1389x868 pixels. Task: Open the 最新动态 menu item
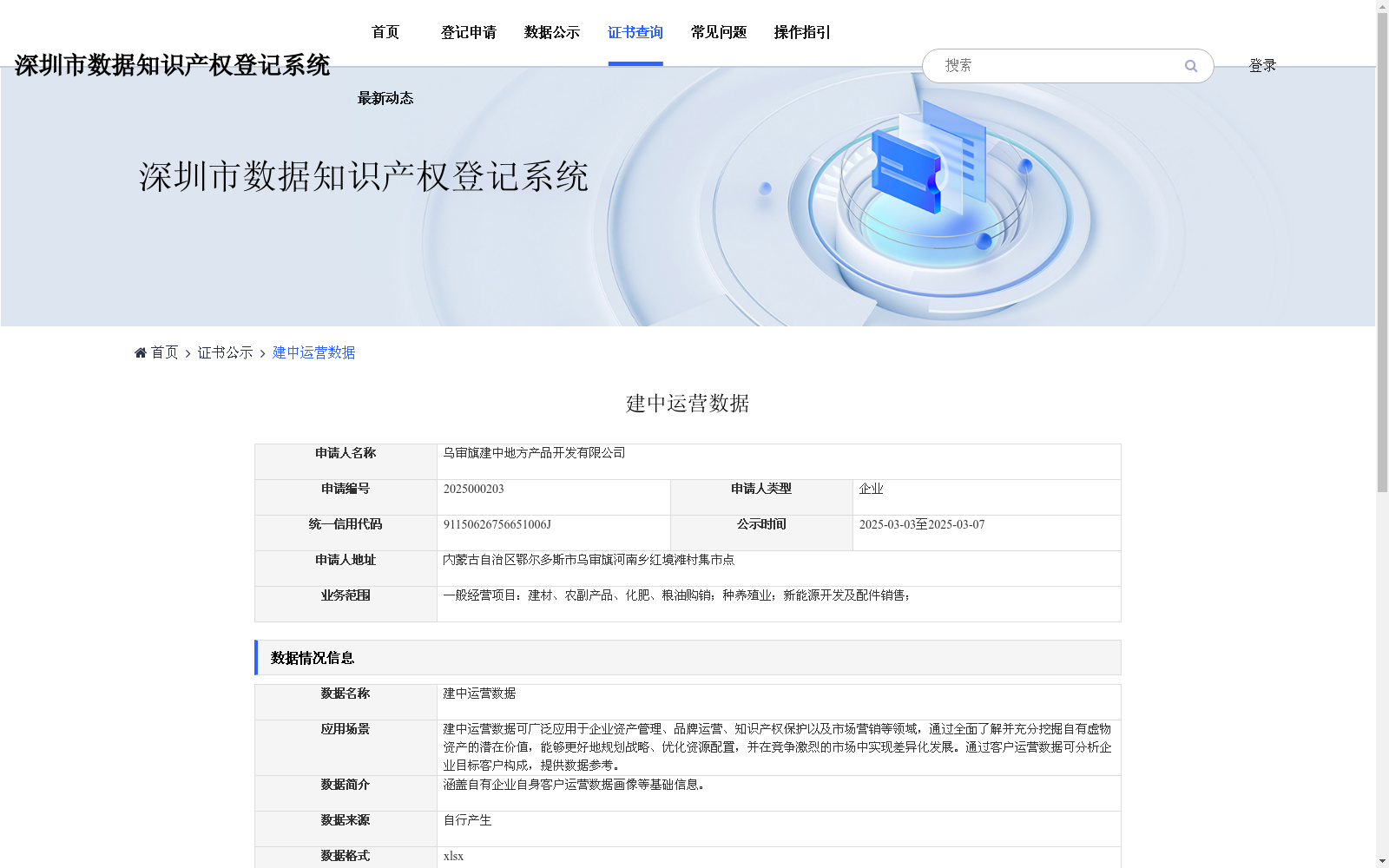385,98
